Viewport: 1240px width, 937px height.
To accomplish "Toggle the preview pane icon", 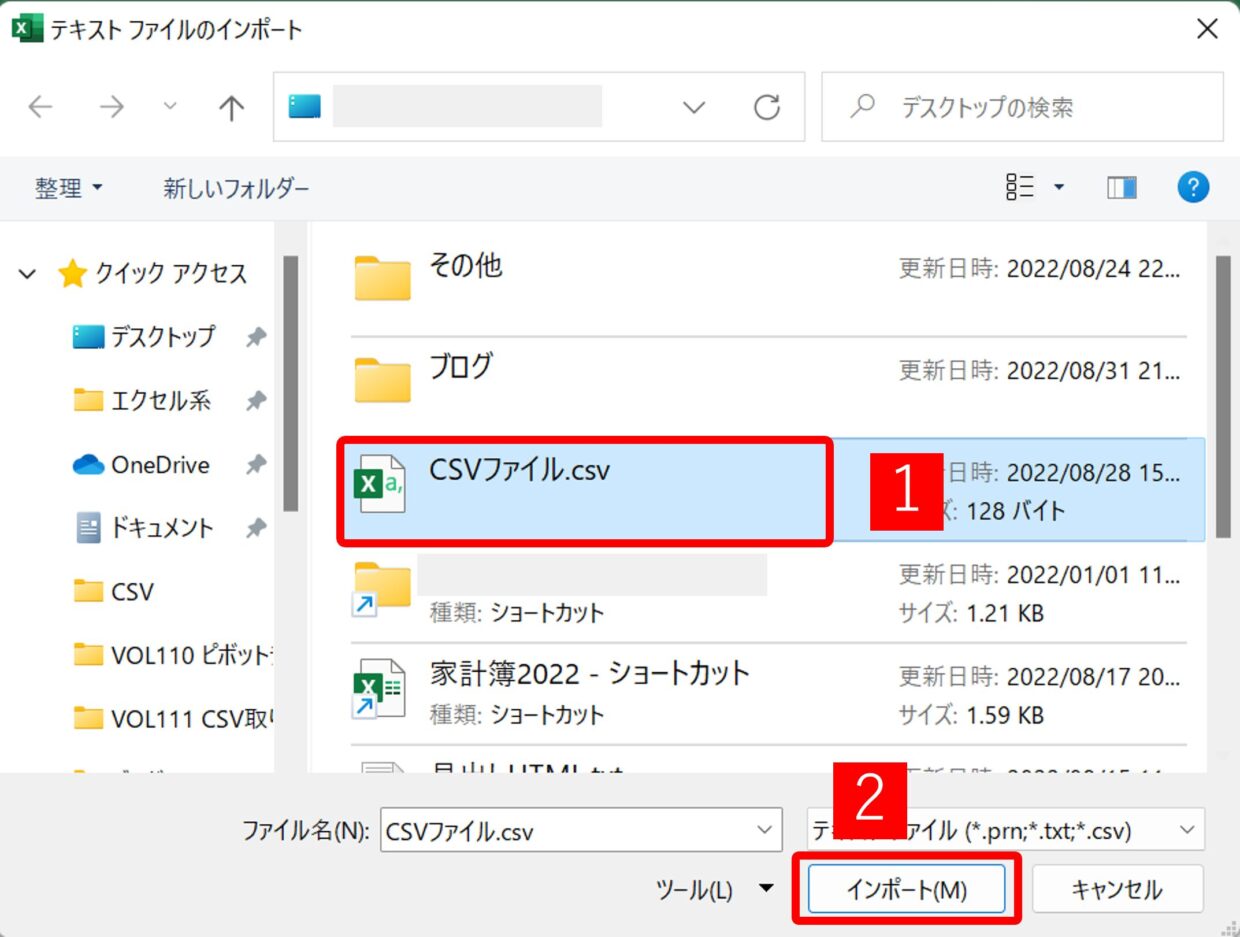I will coord(1122,187).
